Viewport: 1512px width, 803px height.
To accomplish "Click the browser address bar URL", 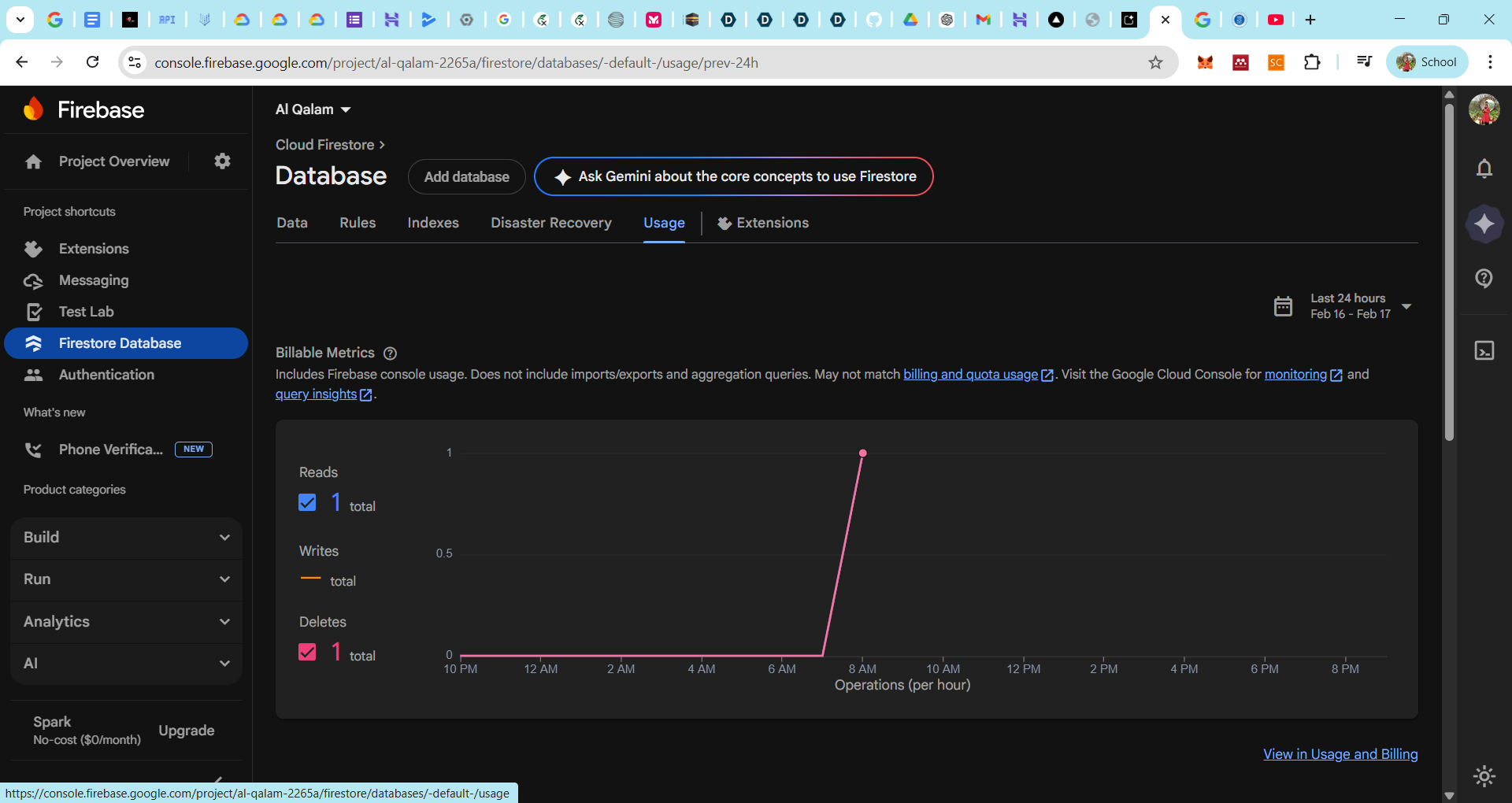I will point(456,62).
